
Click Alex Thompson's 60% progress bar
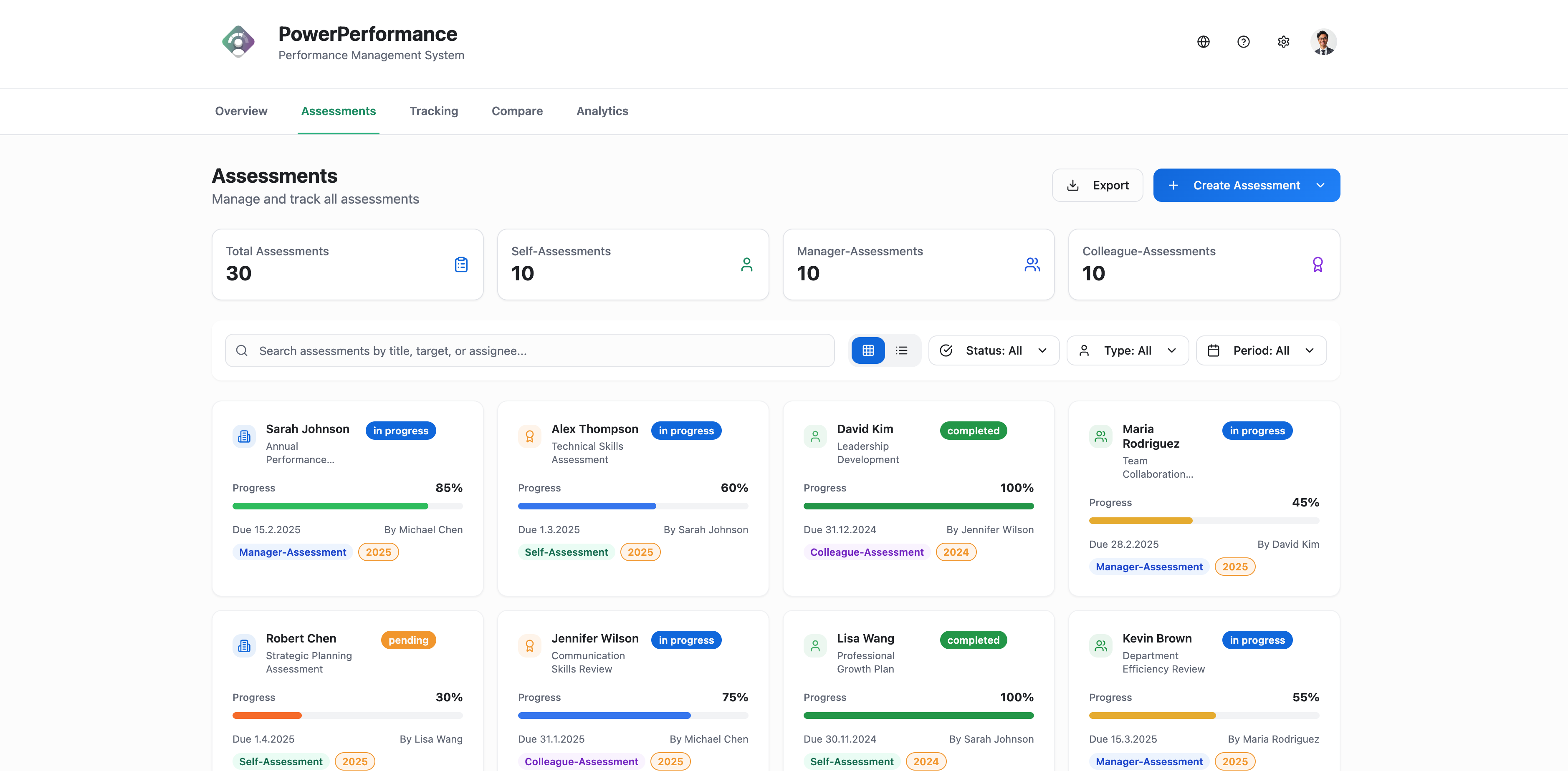[x=632, y=506]
